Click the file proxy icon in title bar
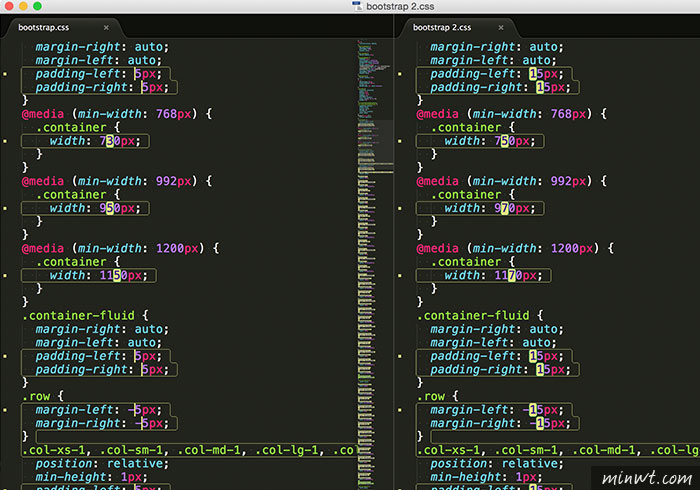Image resolution: width=700 pixels, height=490 pixels. pos(357,6)
